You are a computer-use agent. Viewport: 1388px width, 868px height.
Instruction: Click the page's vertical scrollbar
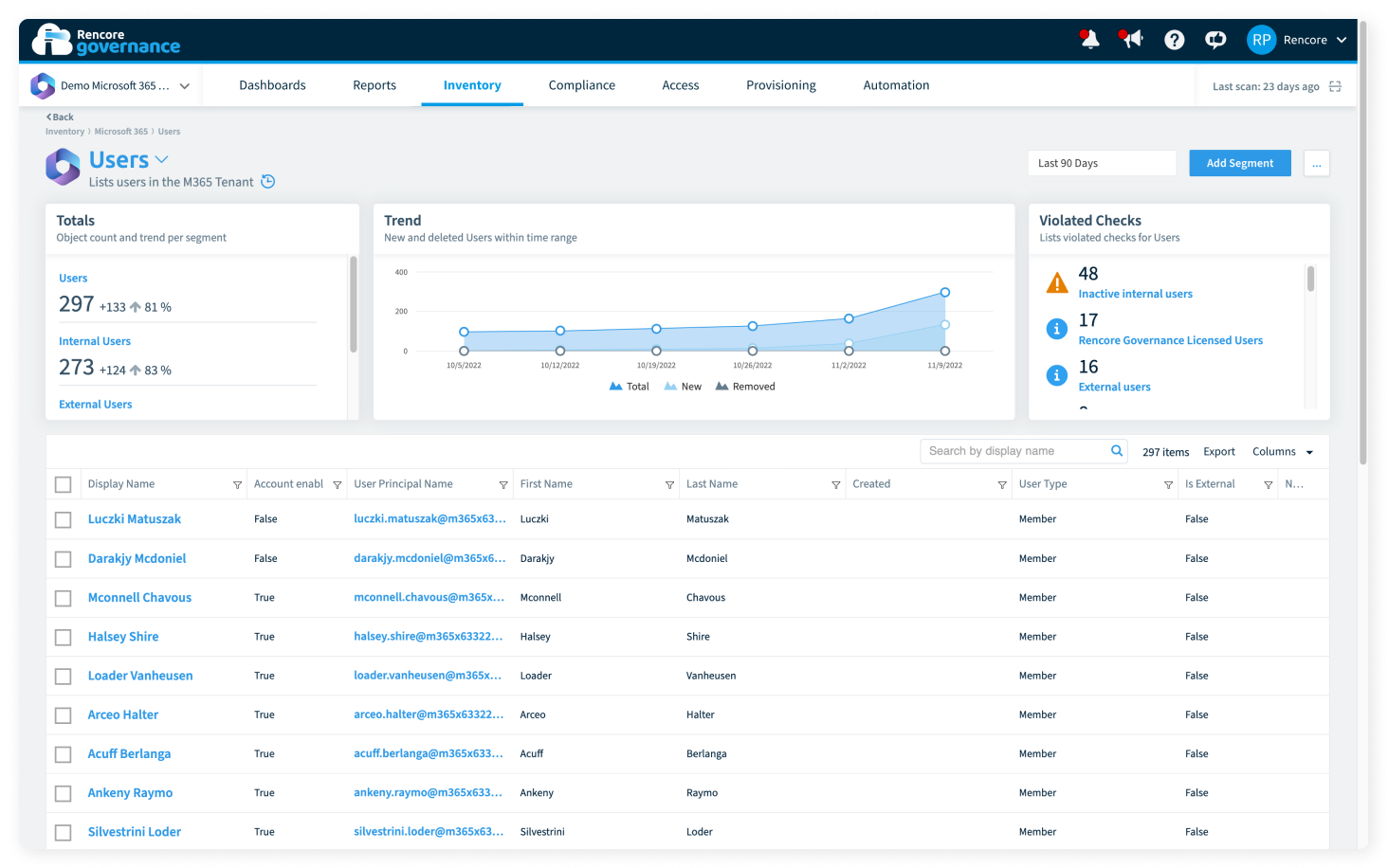click(1363, 242)
